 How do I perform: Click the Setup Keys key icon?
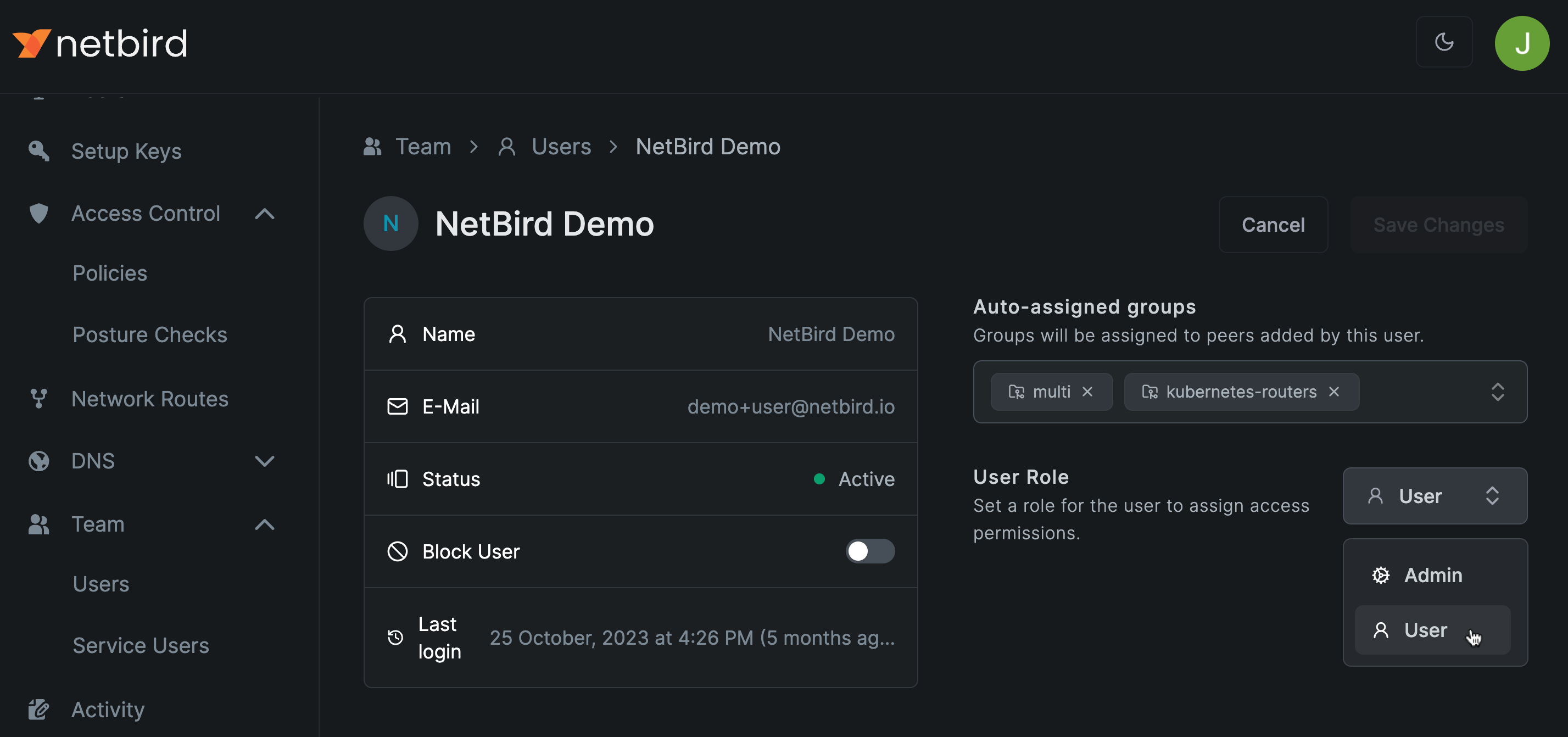click(x=39, y=151)
